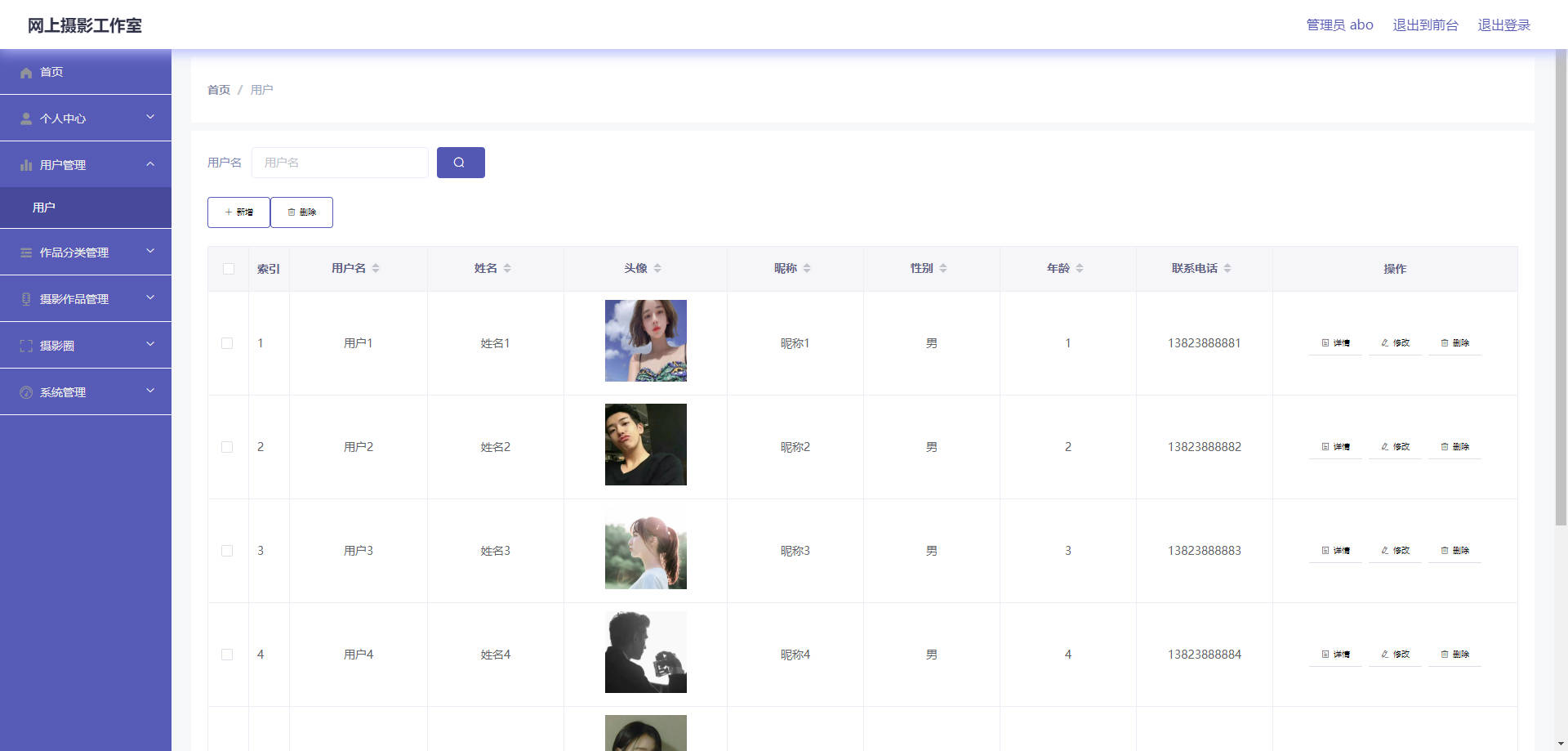Viewport: 1568px width, 751px height.
Task: Expand 个人中心 chevron
Action: (150, 118)
